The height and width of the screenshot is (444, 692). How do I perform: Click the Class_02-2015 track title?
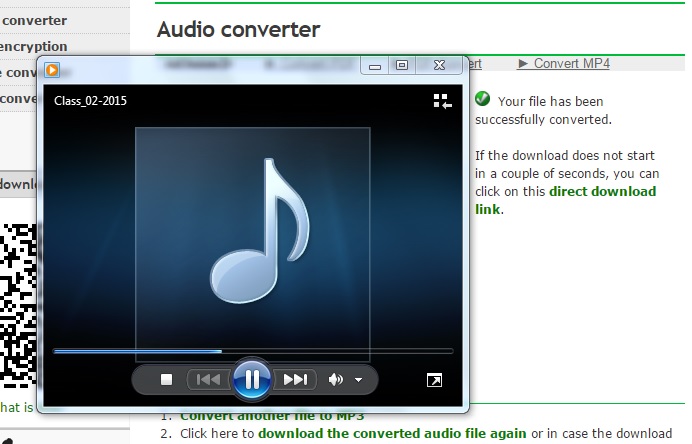90,101
